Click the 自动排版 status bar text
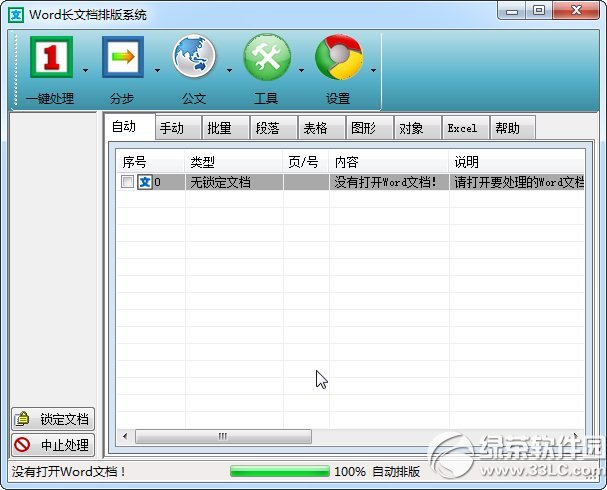The width and height of the screenshot is (607, 490). [x=396, y=471]
